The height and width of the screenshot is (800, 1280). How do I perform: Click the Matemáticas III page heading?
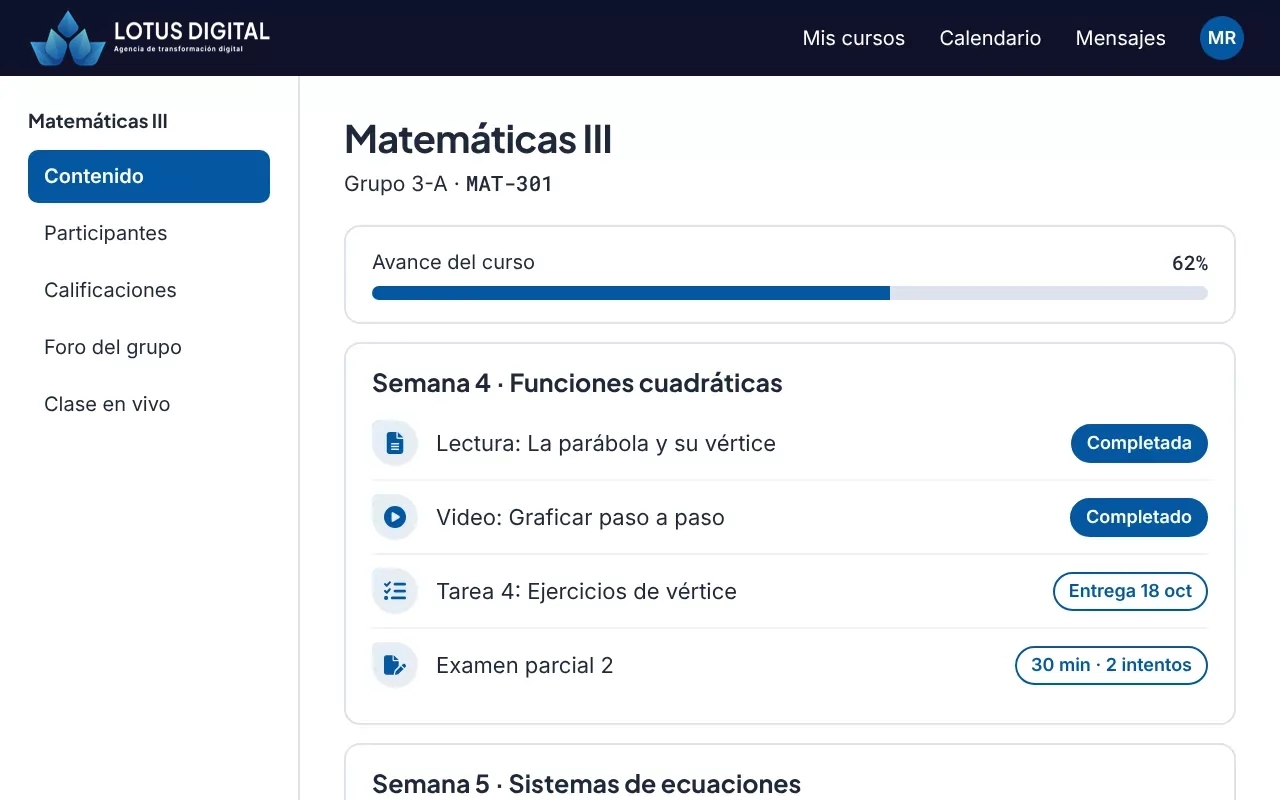pos(478,139)
